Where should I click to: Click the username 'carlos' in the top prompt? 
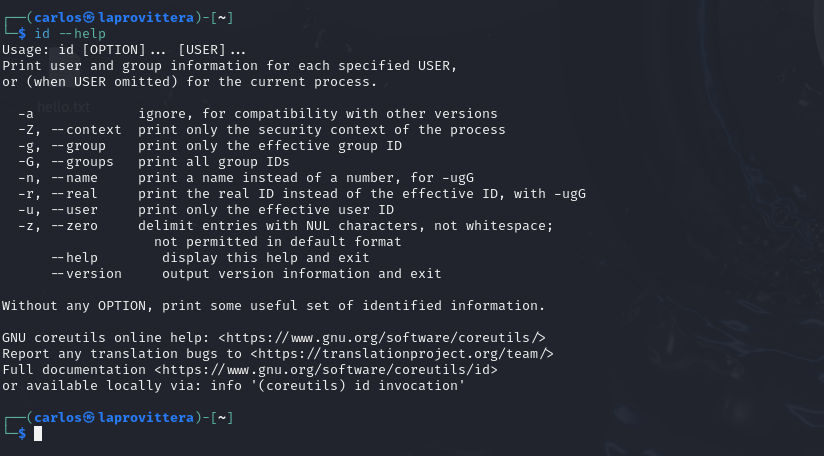58,18
